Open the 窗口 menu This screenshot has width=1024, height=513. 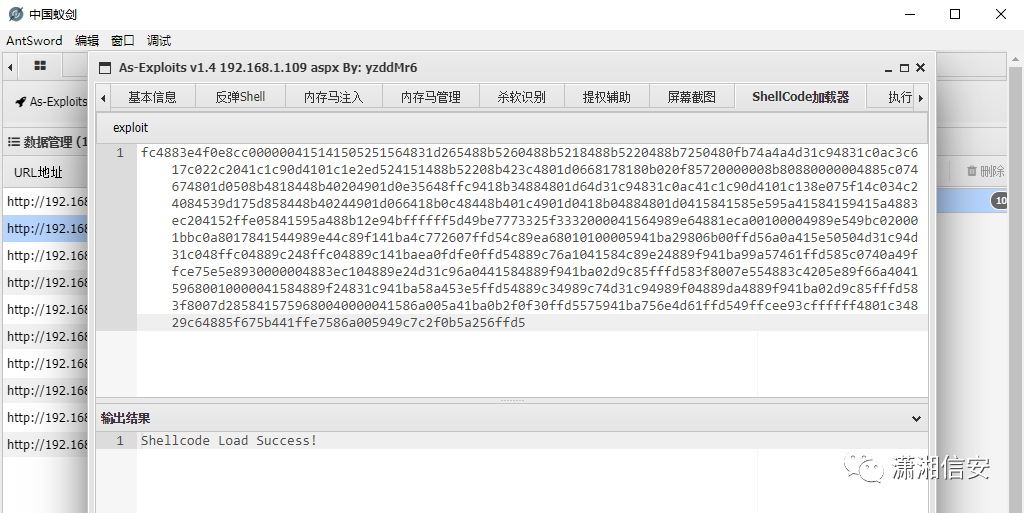123,40
